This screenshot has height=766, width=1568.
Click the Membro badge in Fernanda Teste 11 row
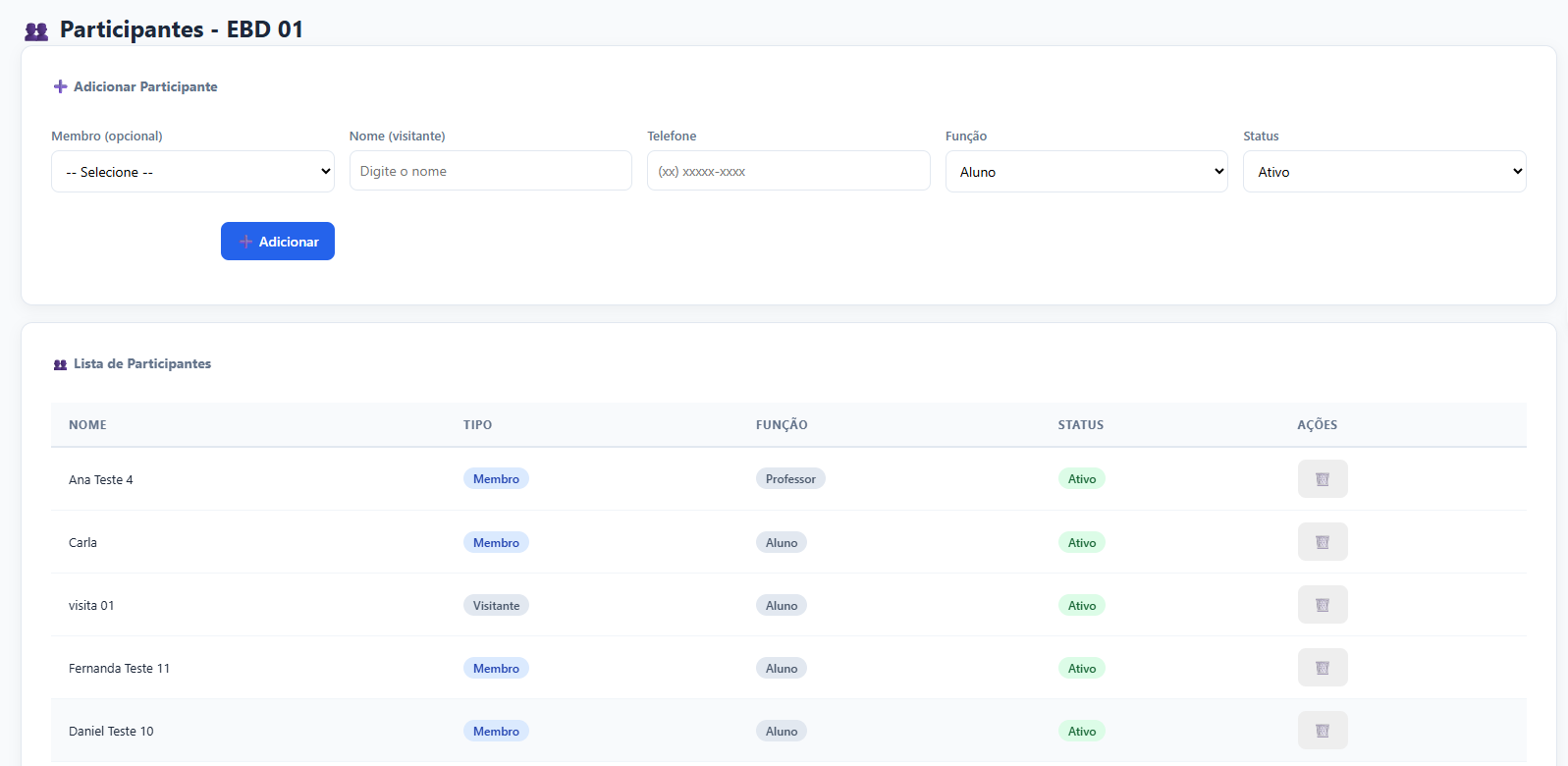(496, 669)
